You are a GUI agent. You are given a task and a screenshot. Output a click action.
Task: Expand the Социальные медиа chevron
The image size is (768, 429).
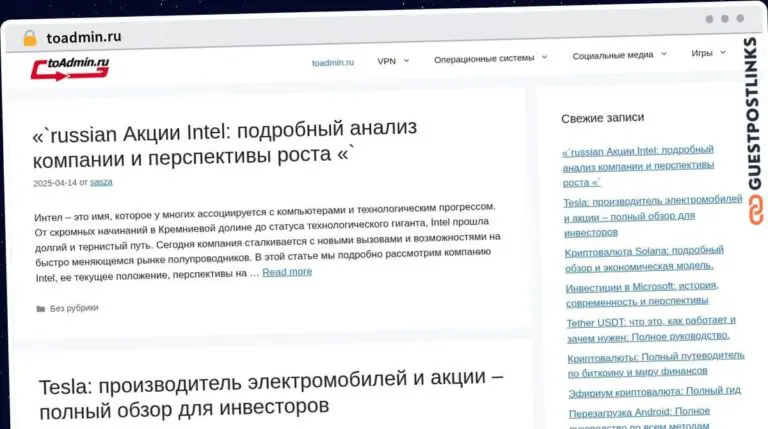pyautogui.click(x=664, y=54)
